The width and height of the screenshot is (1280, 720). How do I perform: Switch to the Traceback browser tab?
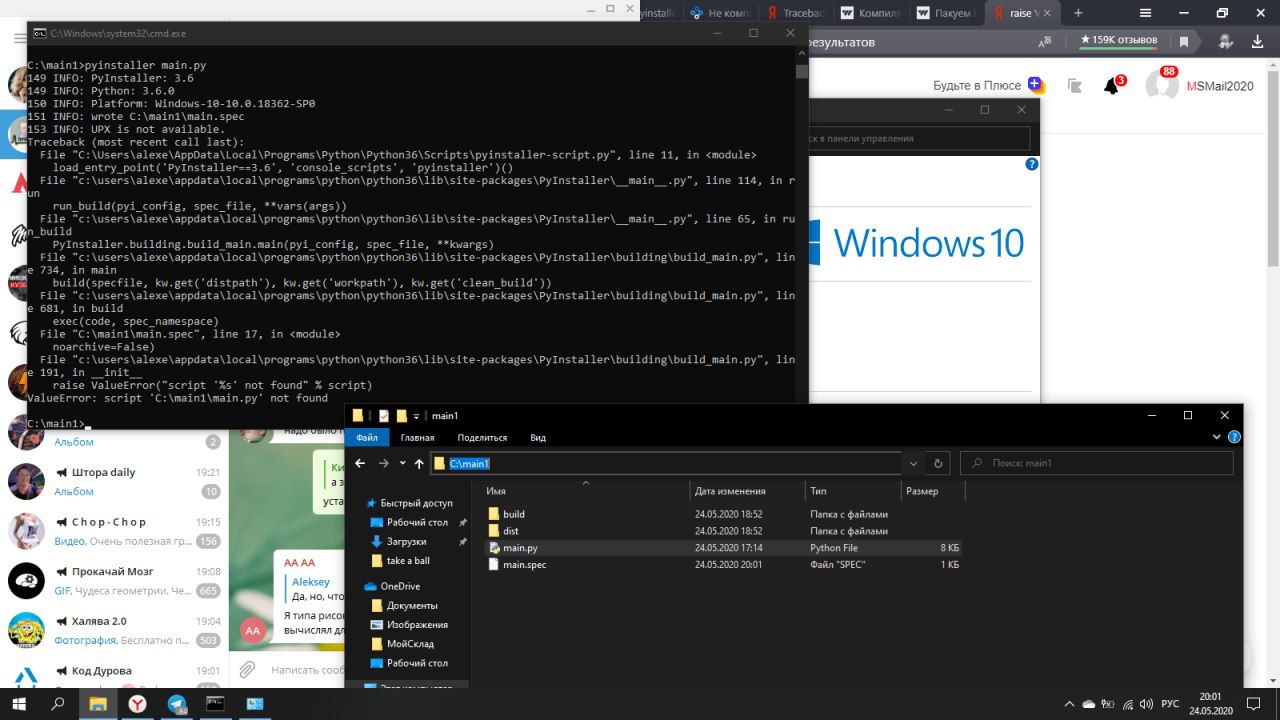coord(799,13)
